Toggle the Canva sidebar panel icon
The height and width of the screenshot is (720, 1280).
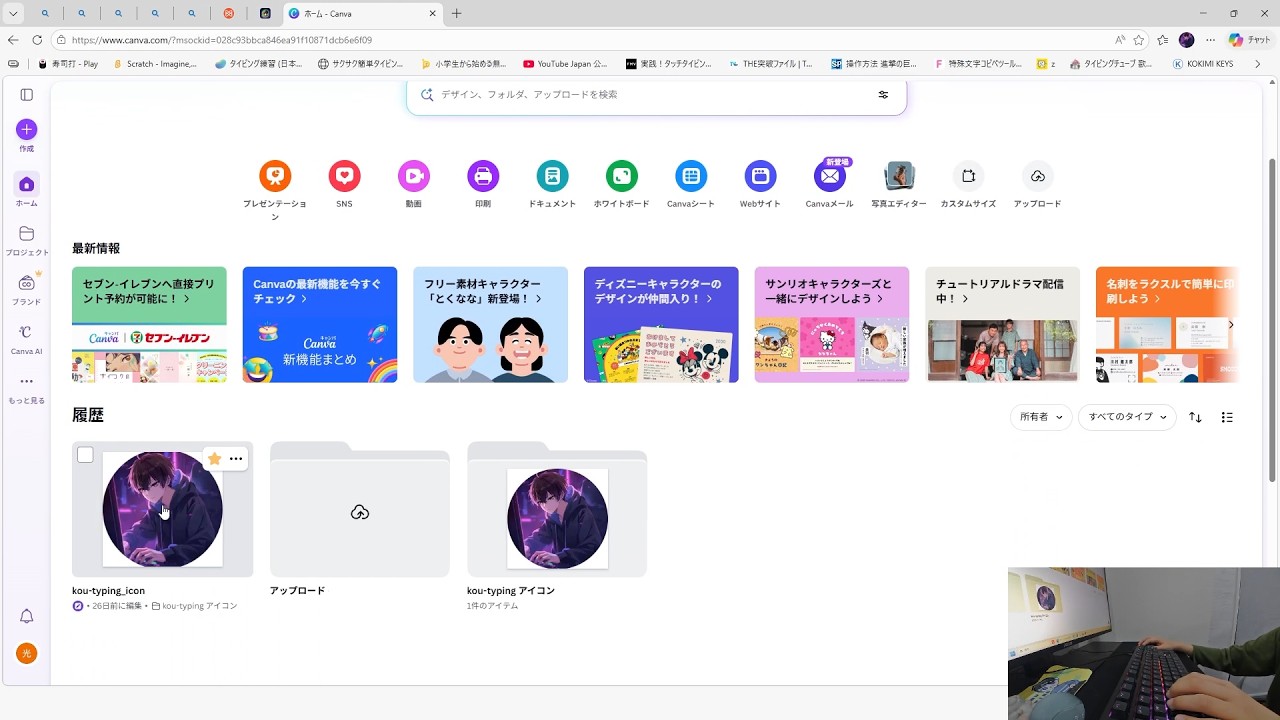[27, 95]
